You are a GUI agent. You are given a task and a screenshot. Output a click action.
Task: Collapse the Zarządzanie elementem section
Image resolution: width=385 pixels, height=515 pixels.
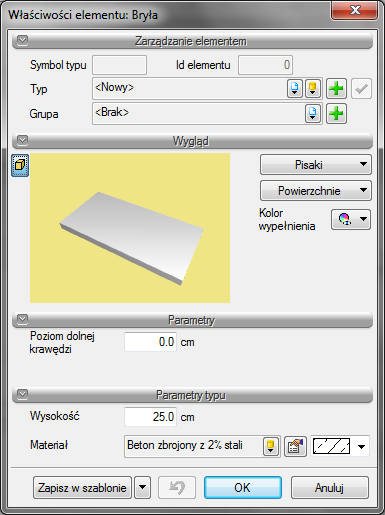[22, 41]
